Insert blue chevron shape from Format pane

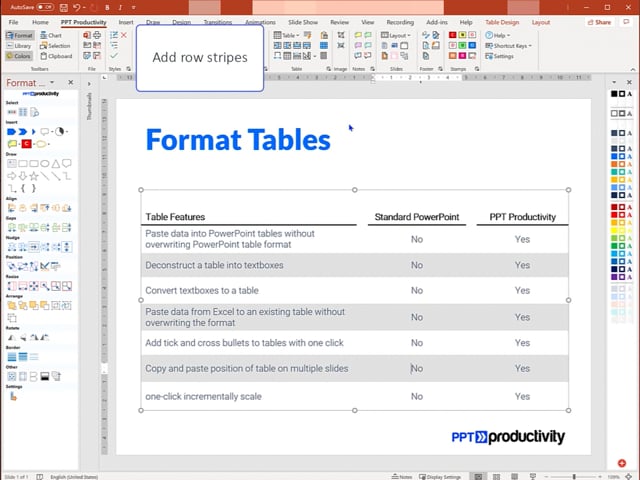(x=22, y=131)
